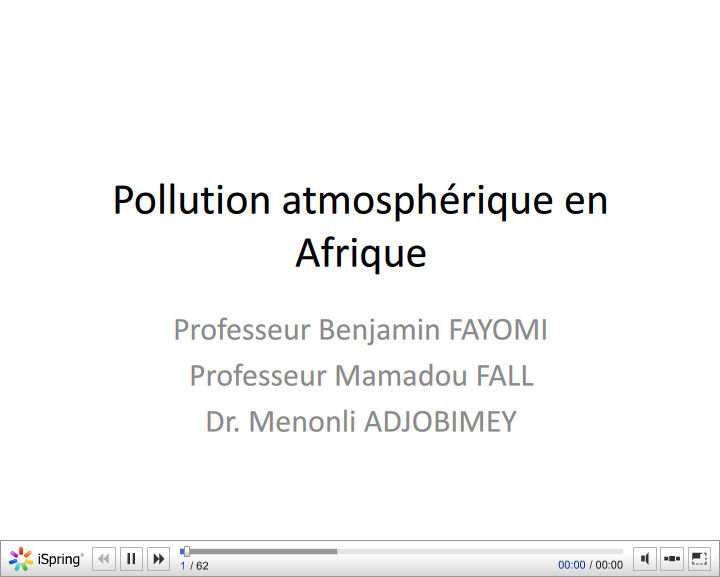The image size is (720, 577).
Task: Click the light unbuffered part of progress bar
Action: tap(480, 551)
